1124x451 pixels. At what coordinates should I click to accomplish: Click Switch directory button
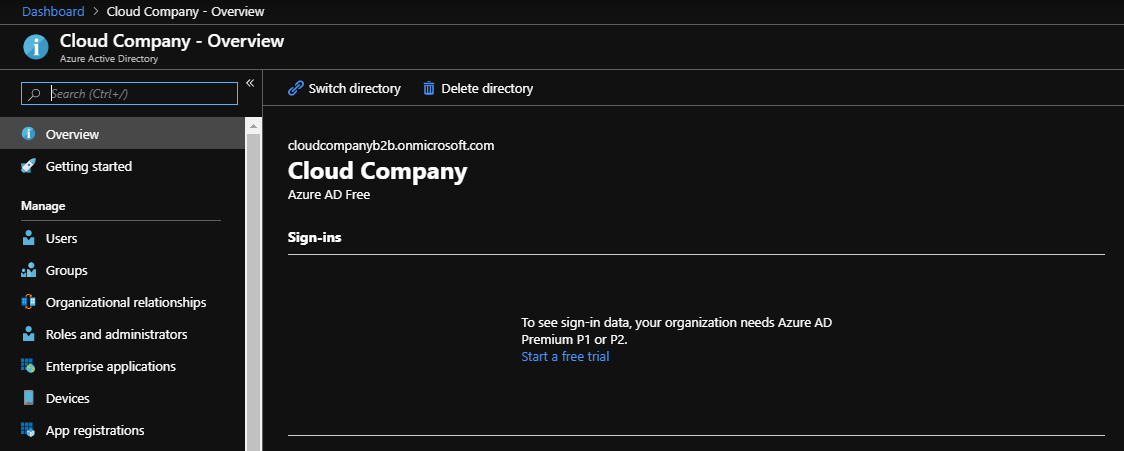click(x=344, y=88)
